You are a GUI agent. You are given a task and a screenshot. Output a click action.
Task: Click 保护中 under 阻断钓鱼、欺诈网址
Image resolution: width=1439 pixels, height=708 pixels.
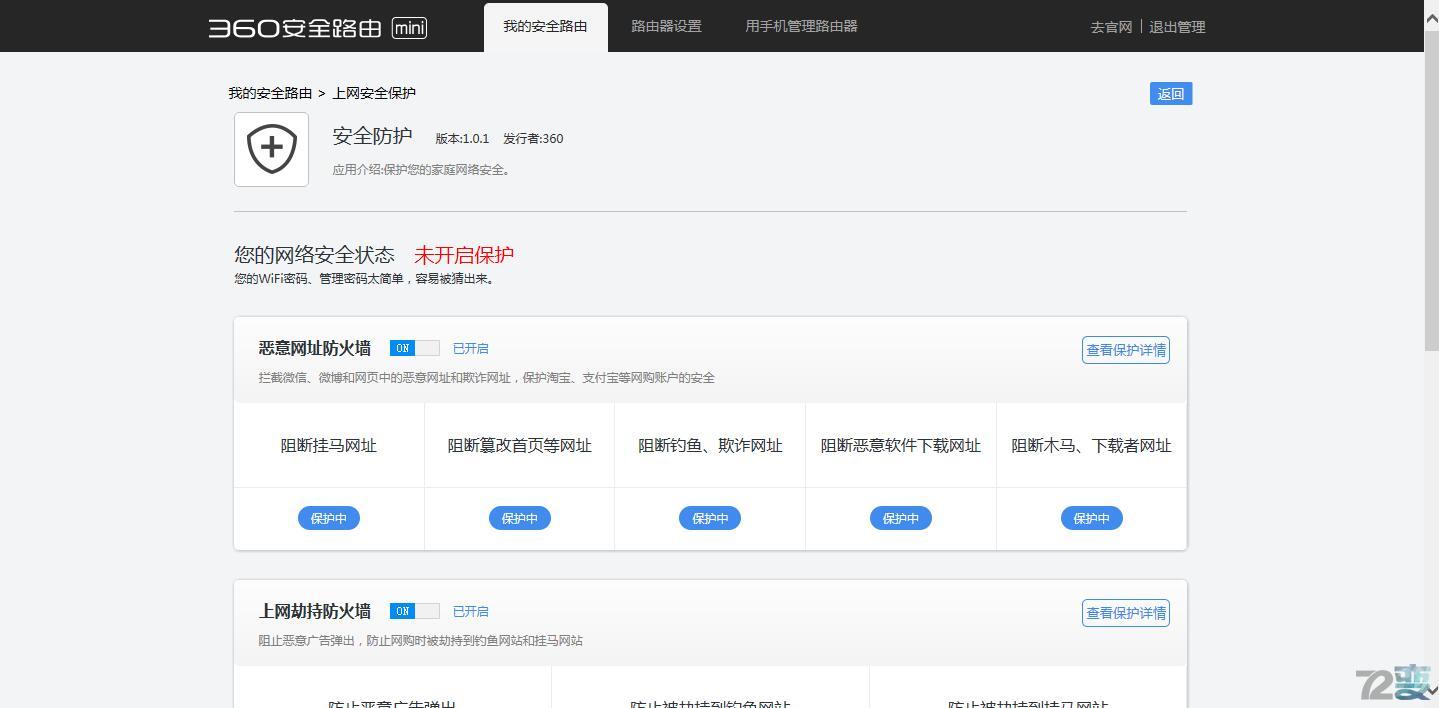(709, 518)
